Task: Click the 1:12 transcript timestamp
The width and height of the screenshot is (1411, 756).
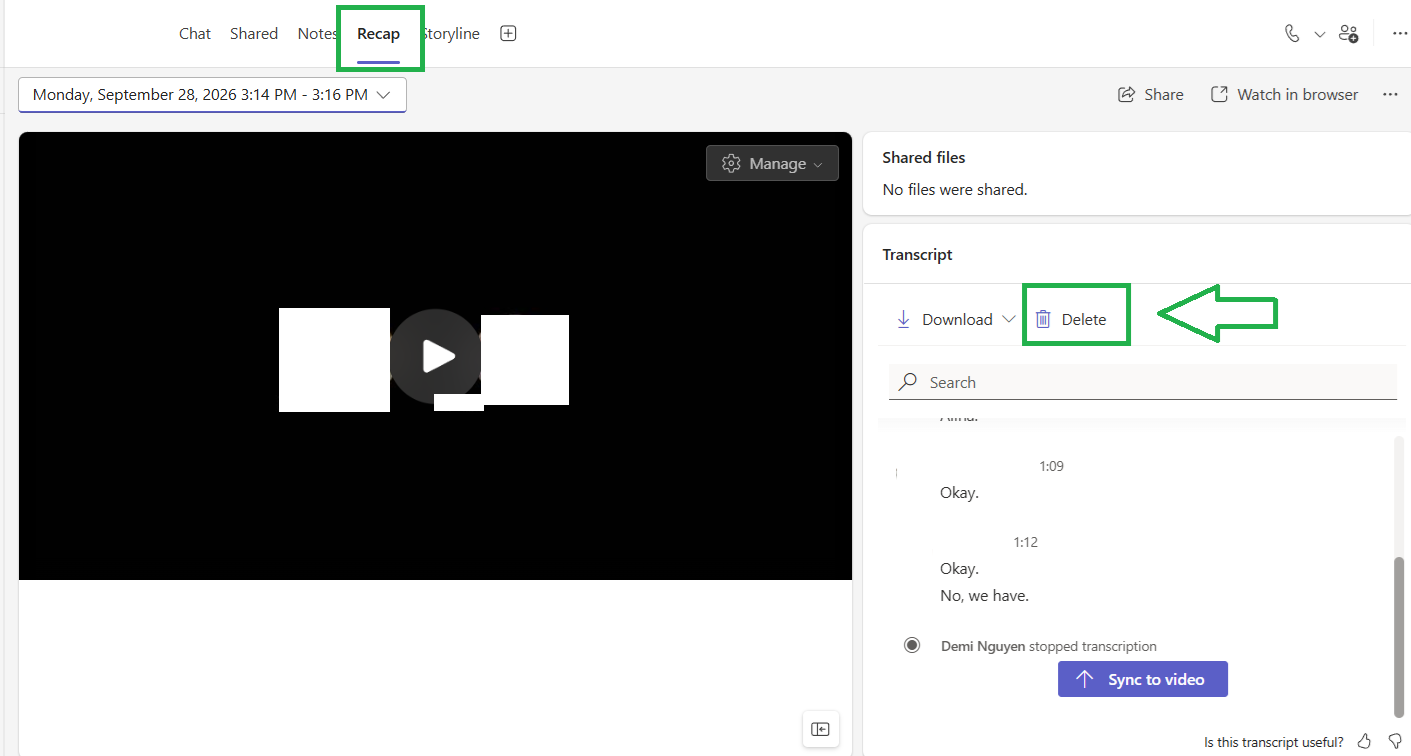Action: tap(1025, 542)
